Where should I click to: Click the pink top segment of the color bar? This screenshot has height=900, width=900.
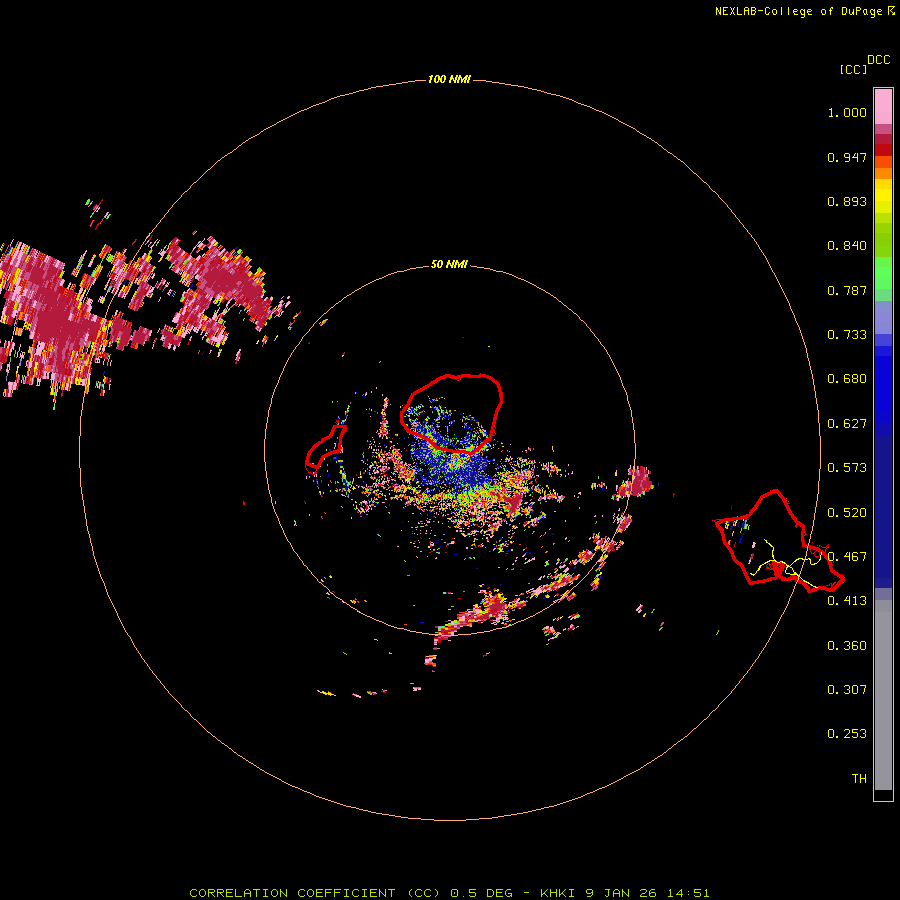[883, 107]
